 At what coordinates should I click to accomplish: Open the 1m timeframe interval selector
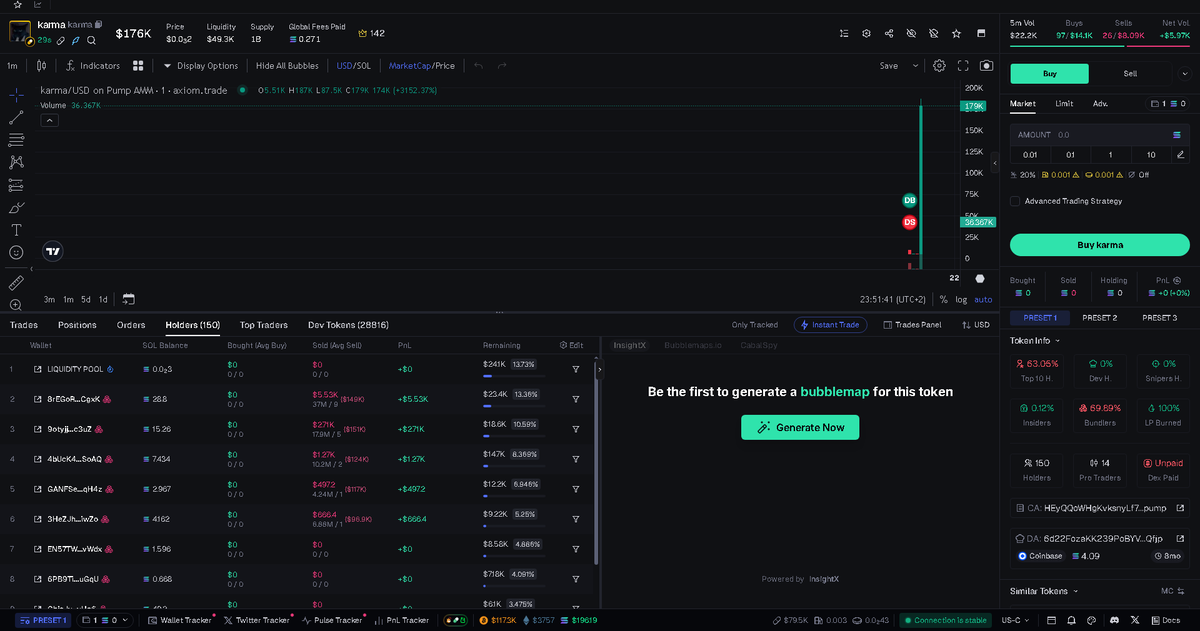(x=13, y=66)
